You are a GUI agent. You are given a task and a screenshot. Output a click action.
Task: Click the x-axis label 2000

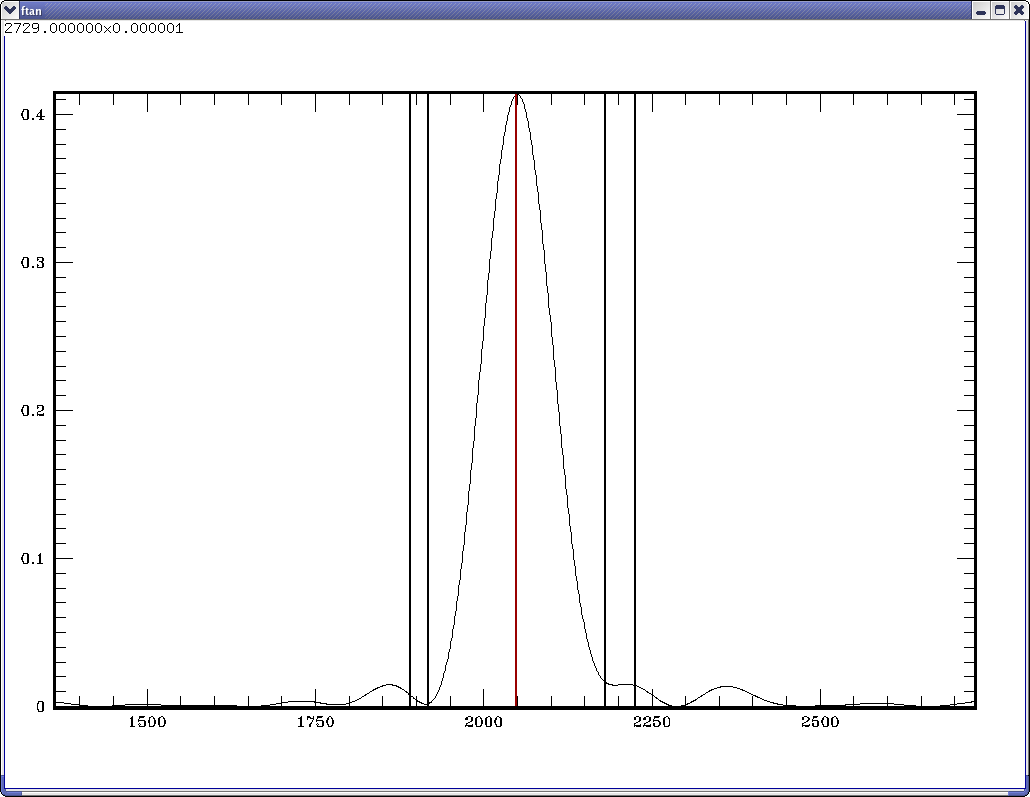click(483, 722)
